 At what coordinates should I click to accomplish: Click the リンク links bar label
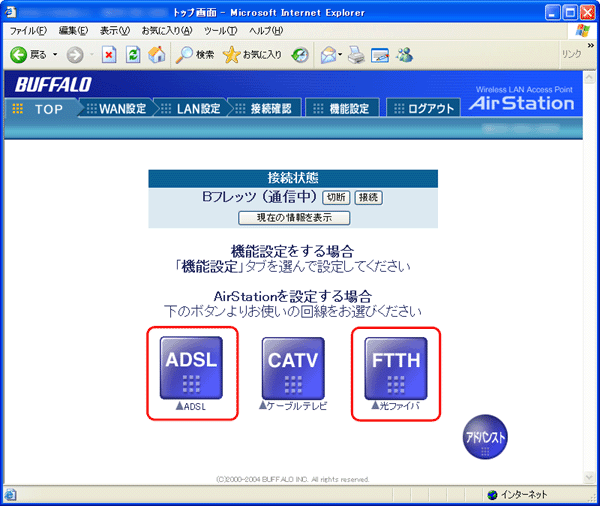click(571, 54)
